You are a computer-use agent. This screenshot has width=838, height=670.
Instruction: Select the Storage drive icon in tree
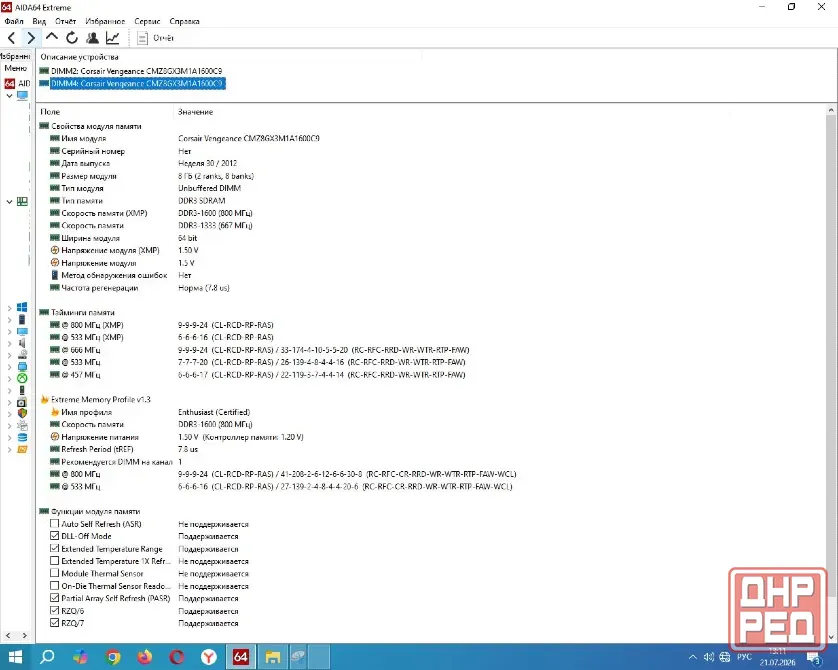(22, 354)
